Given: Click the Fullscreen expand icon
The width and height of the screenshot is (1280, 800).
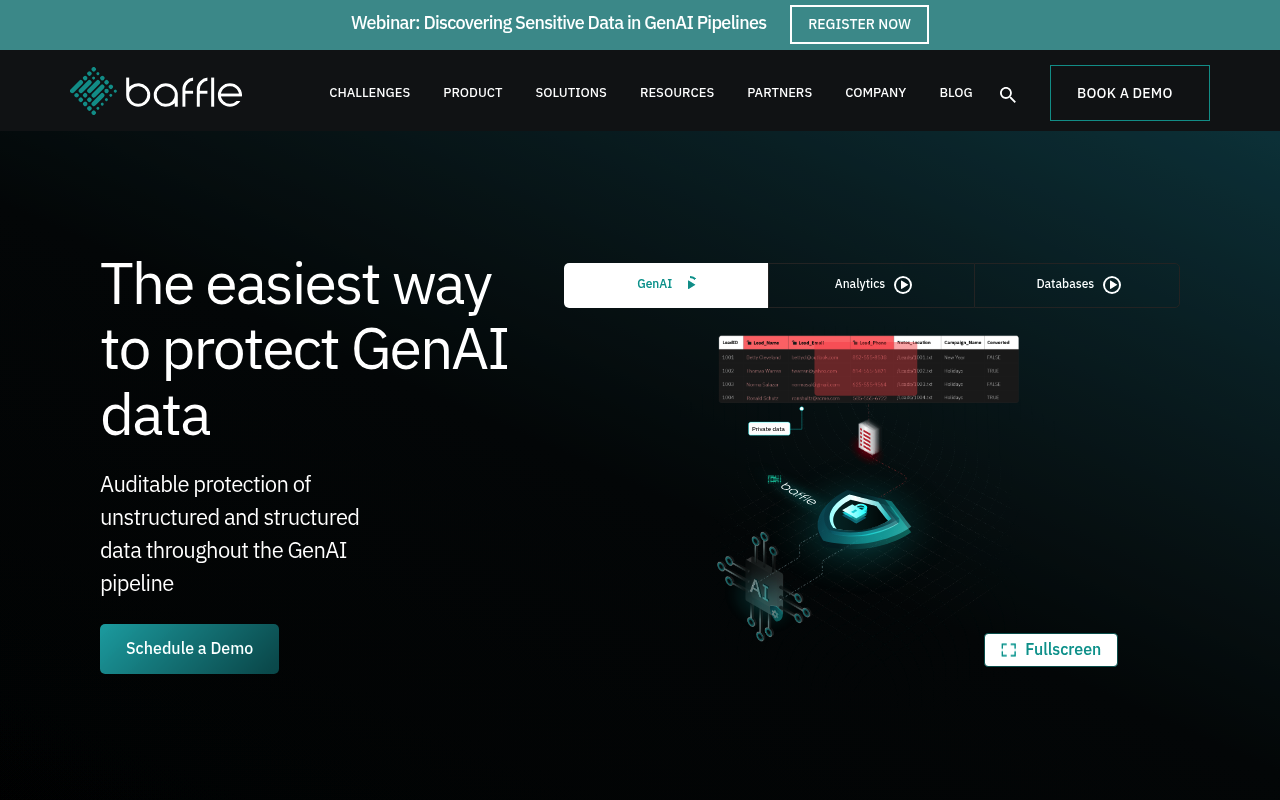Looking at the screenshot, I should tap(1008, 650).
